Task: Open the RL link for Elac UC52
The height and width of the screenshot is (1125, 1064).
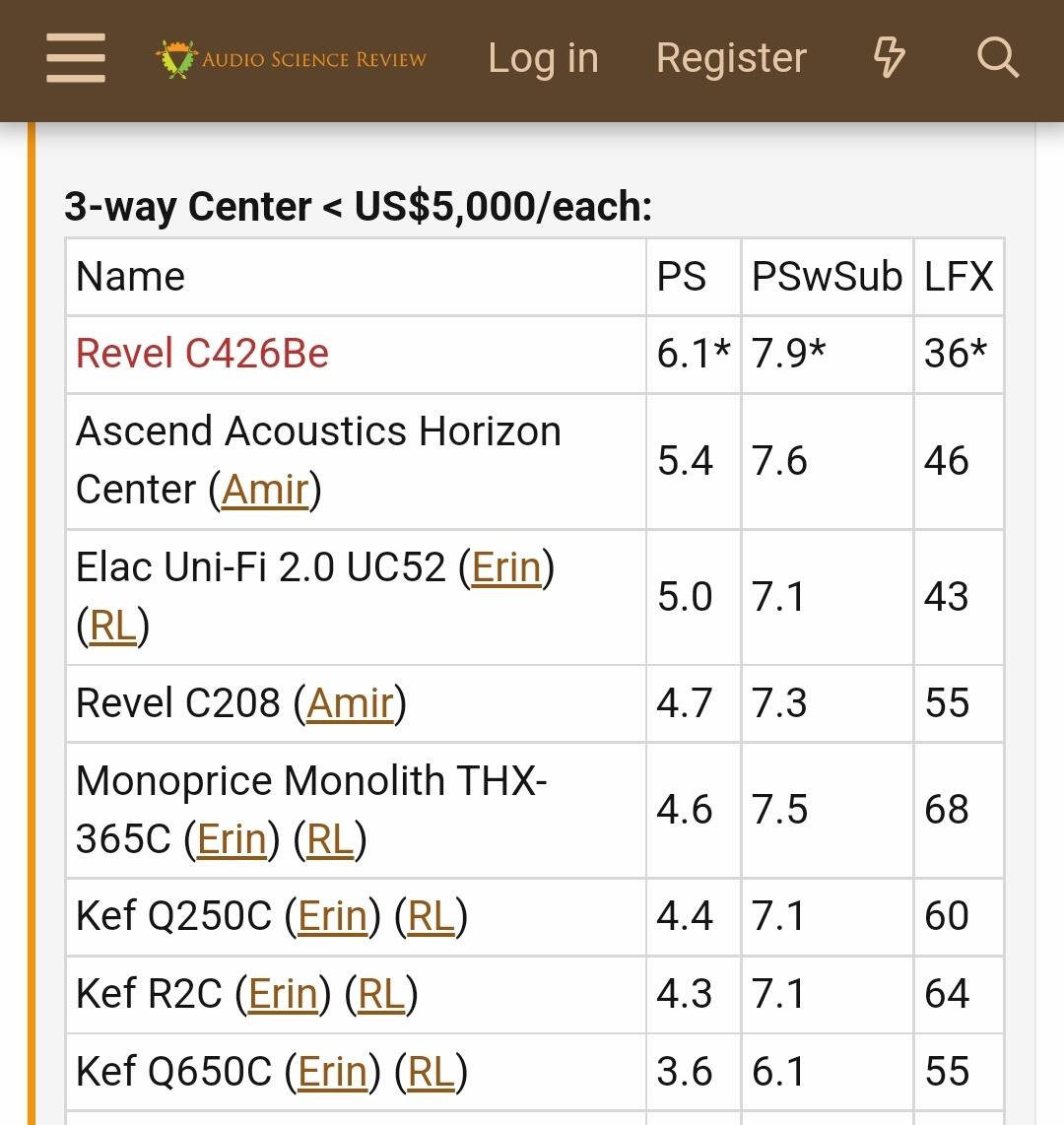Action: pyautogui.click(x=112, y=626)
